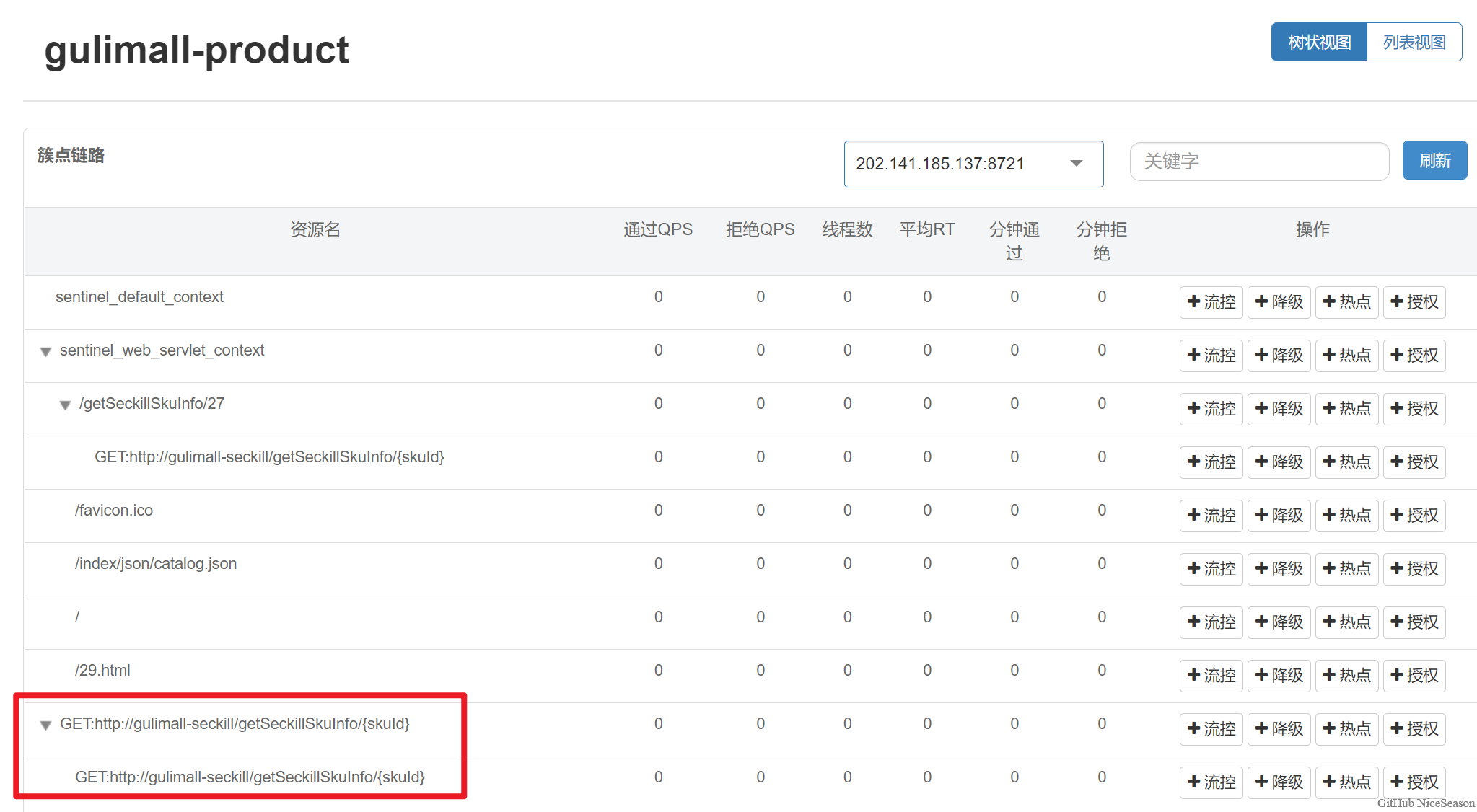Screen dimensions: 1477x812
Task: Switch to list view (列表视图)
Action: pos(1414,43)
